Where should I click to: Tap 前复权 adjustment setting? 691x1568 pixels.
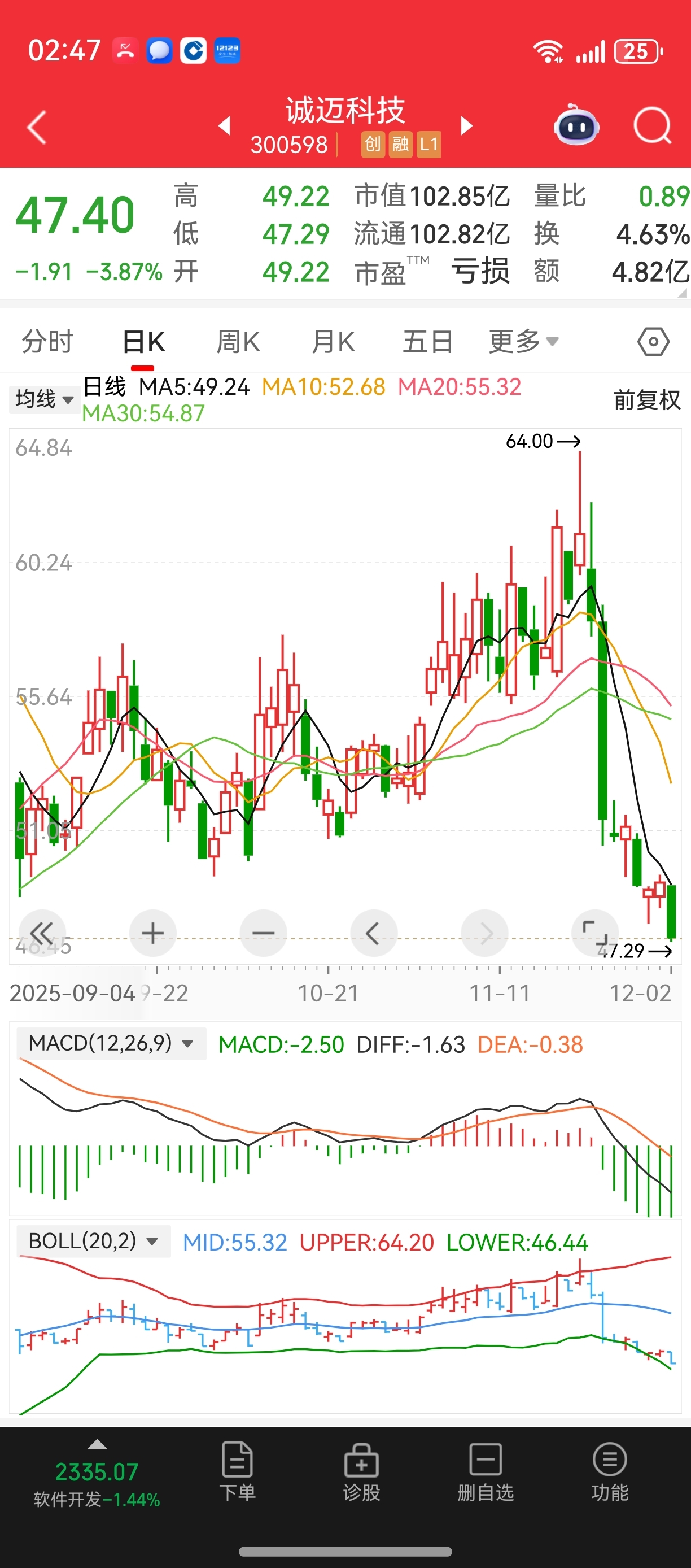point(646,400)
